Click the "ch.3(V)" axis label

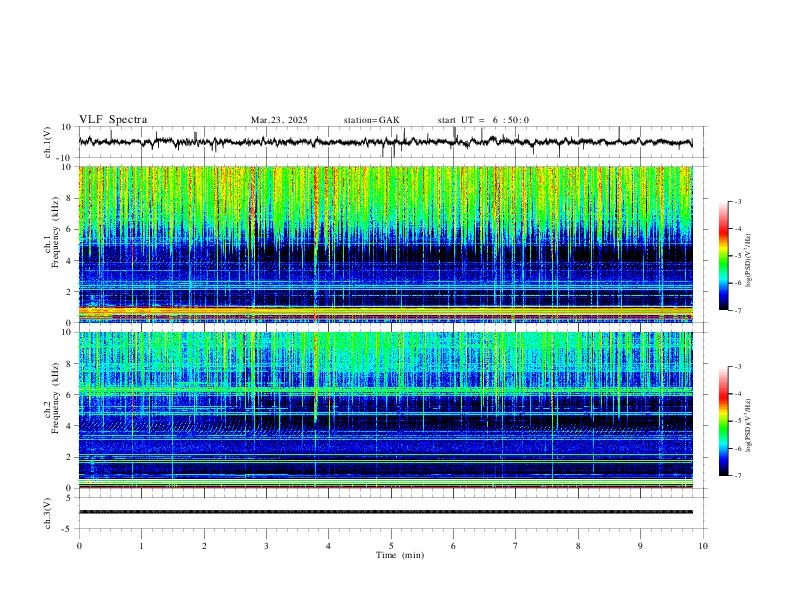[x=48, y=513]
